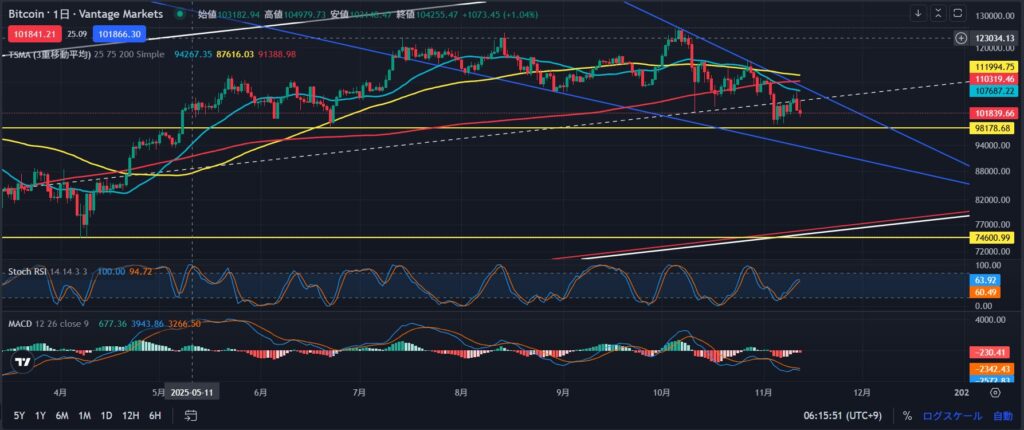This screenshot has width=1024, height=430.
Task: Click the TradingView logo on chart
Action: tap(21, 361)
